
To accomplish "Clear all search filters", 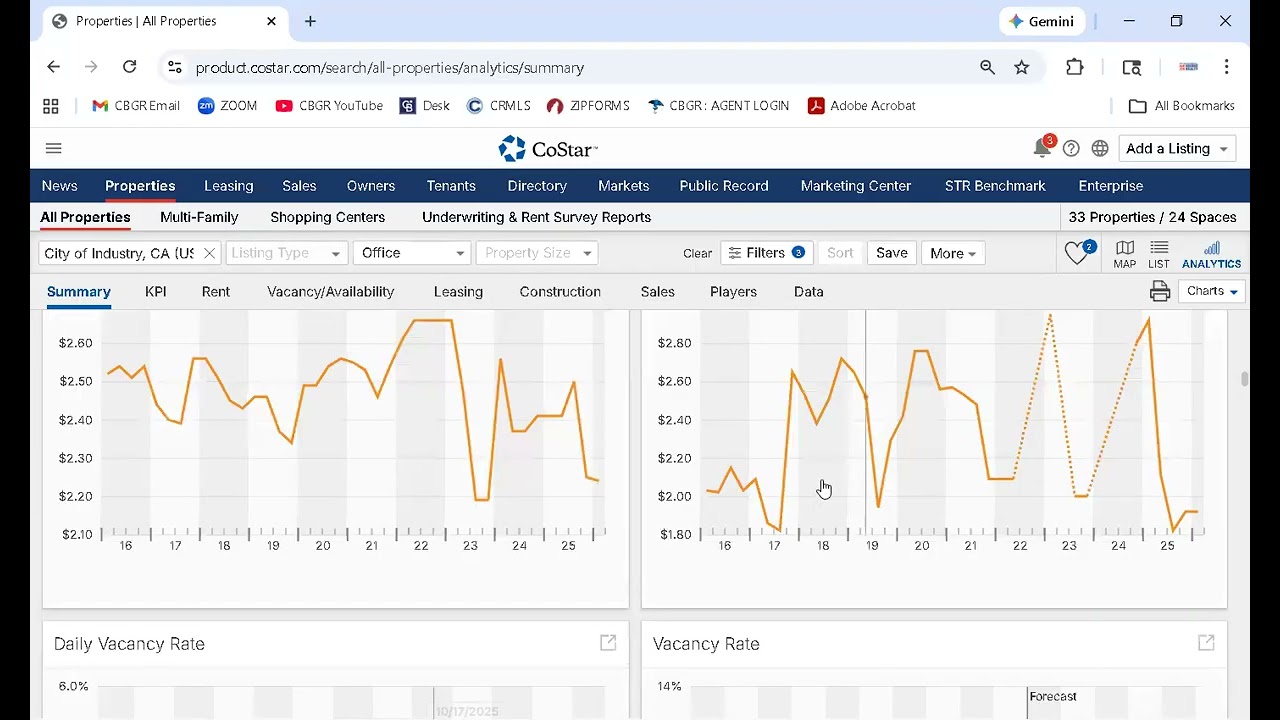I will tap(697, 254).
